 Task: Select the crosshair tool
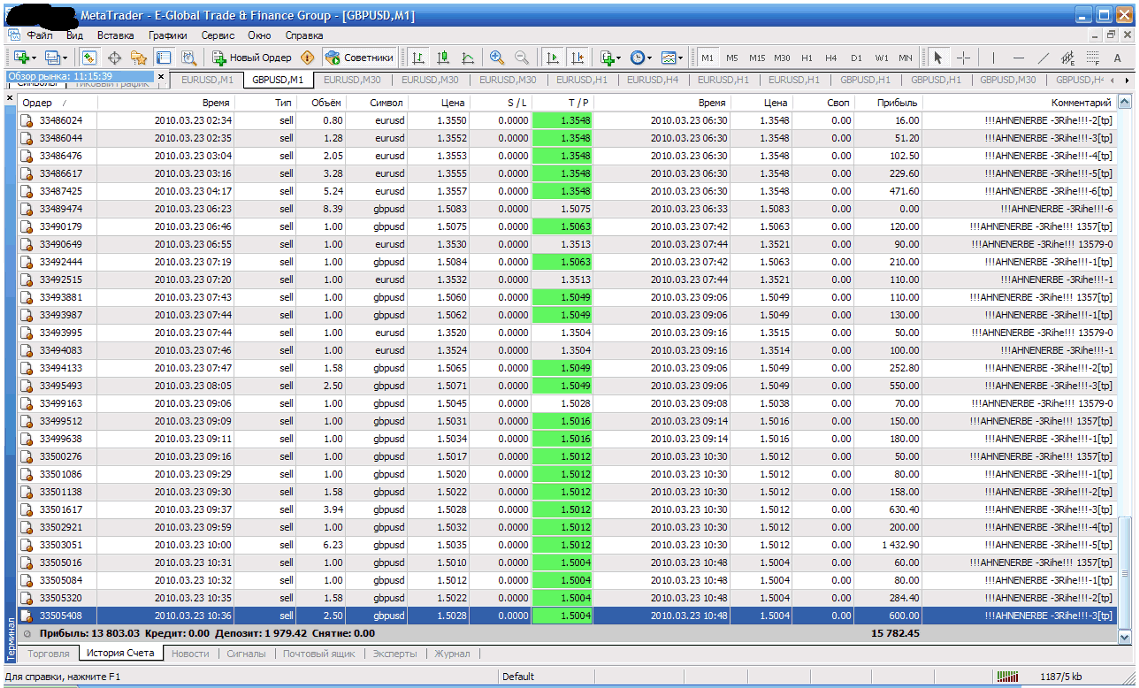pyautogui.click(x=963, y=57)
